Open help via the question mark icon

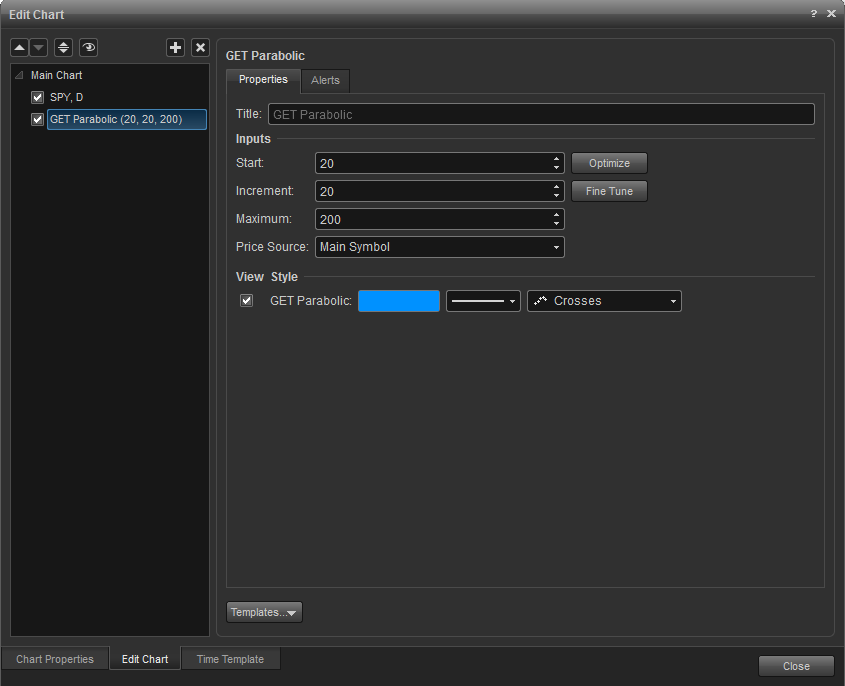coord(814,14)
